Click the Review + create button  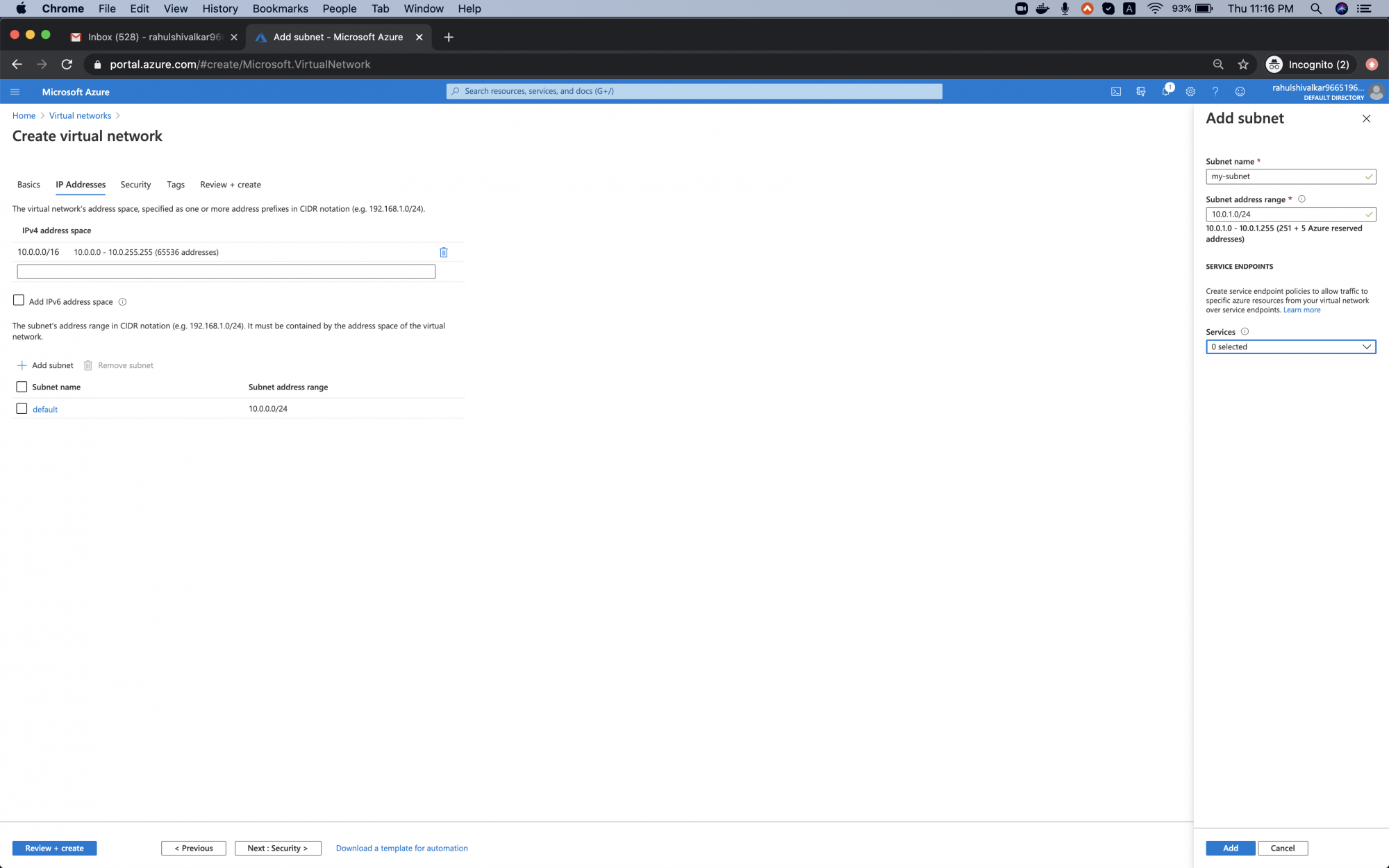(54, 848)
